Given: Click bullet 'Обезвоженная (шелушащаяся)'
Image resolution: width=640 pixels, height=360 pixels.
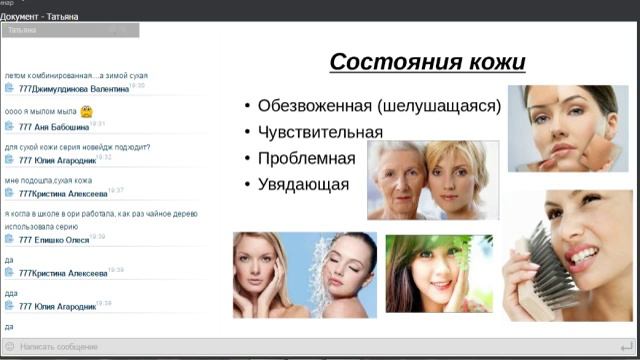Looking at the screenshot, I should point(379,106).
